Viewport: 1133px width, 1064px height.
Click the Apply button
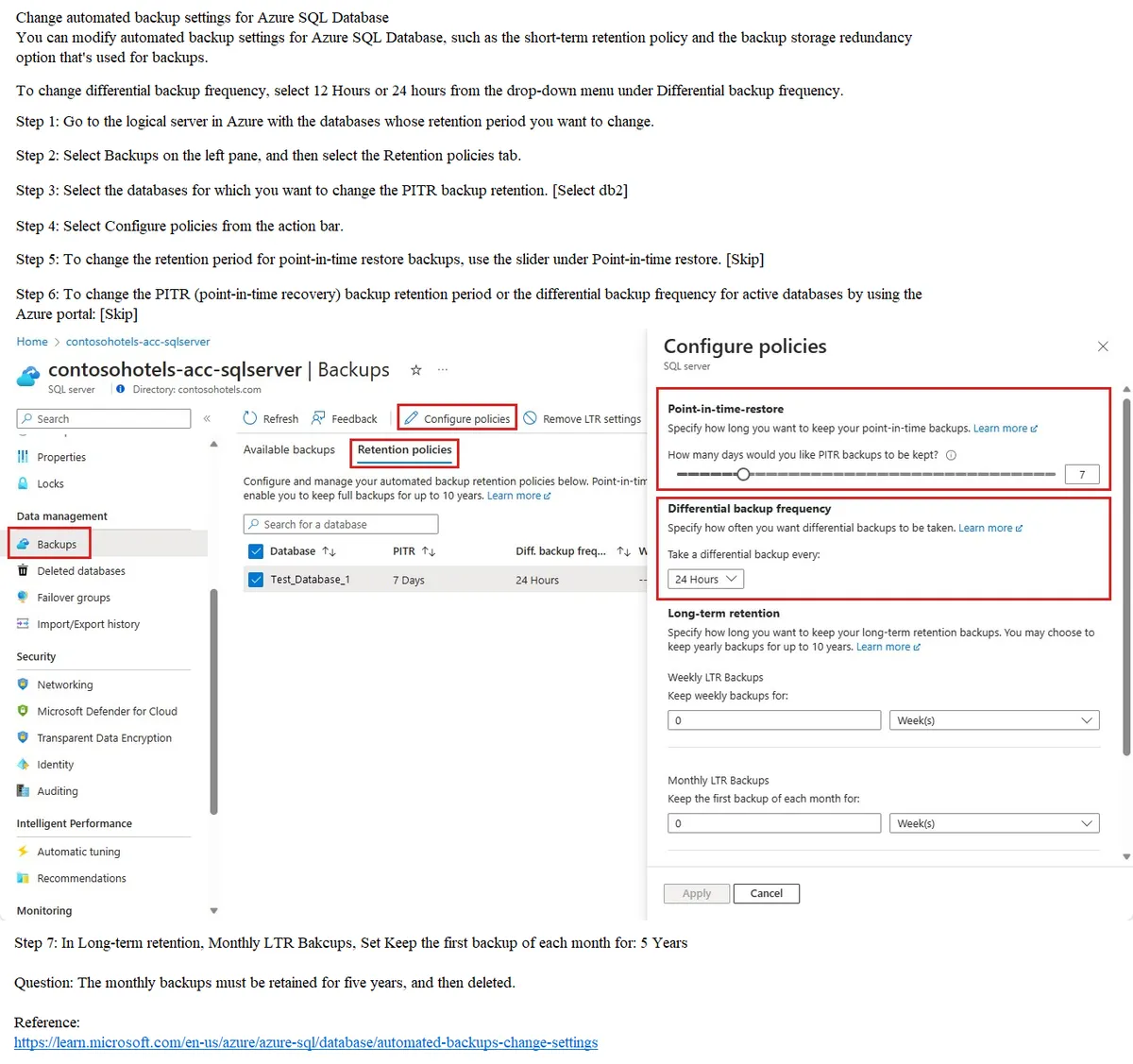pos(697,893)
